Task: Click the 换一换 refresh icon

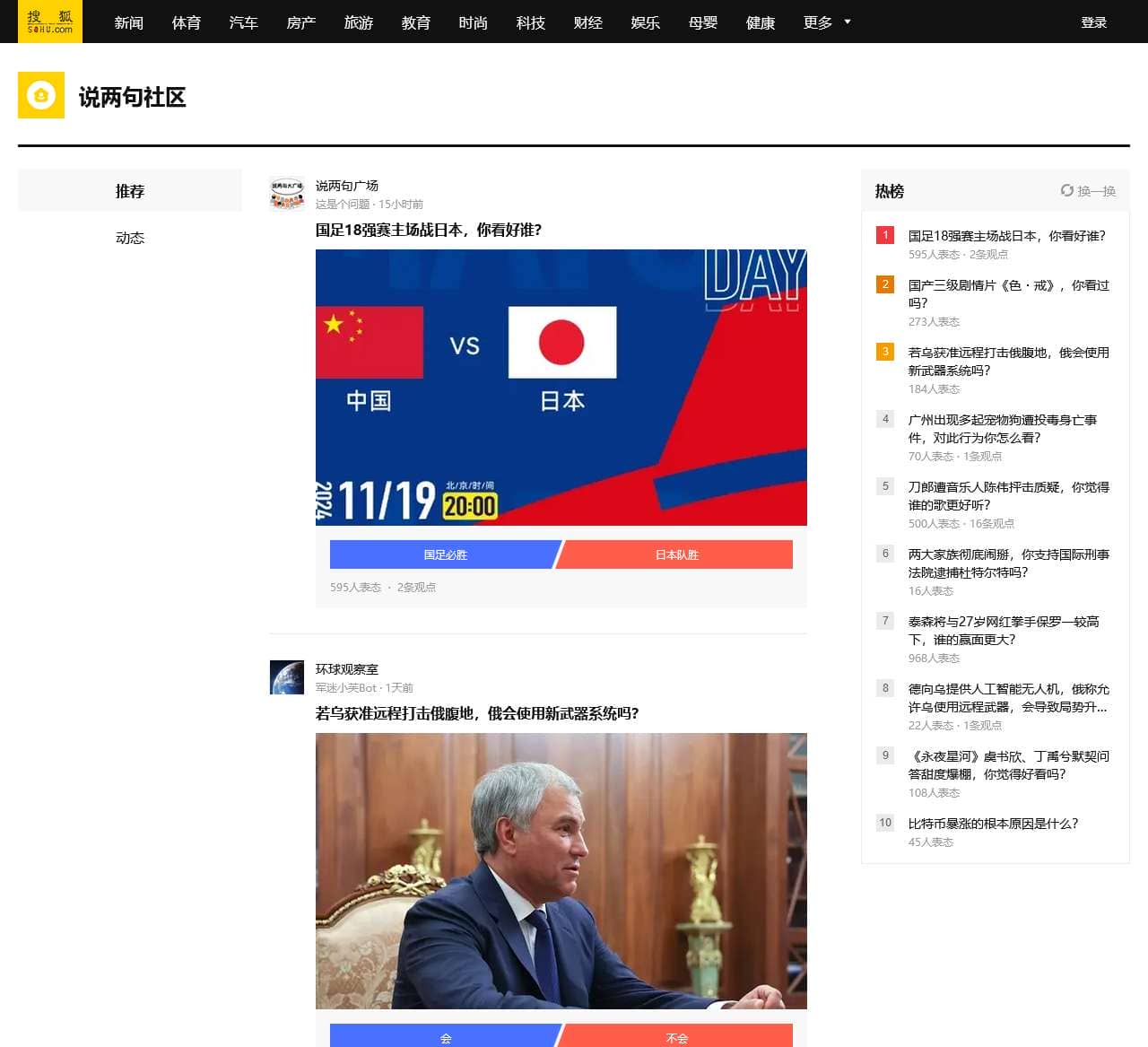Action: click(1066, 190)
